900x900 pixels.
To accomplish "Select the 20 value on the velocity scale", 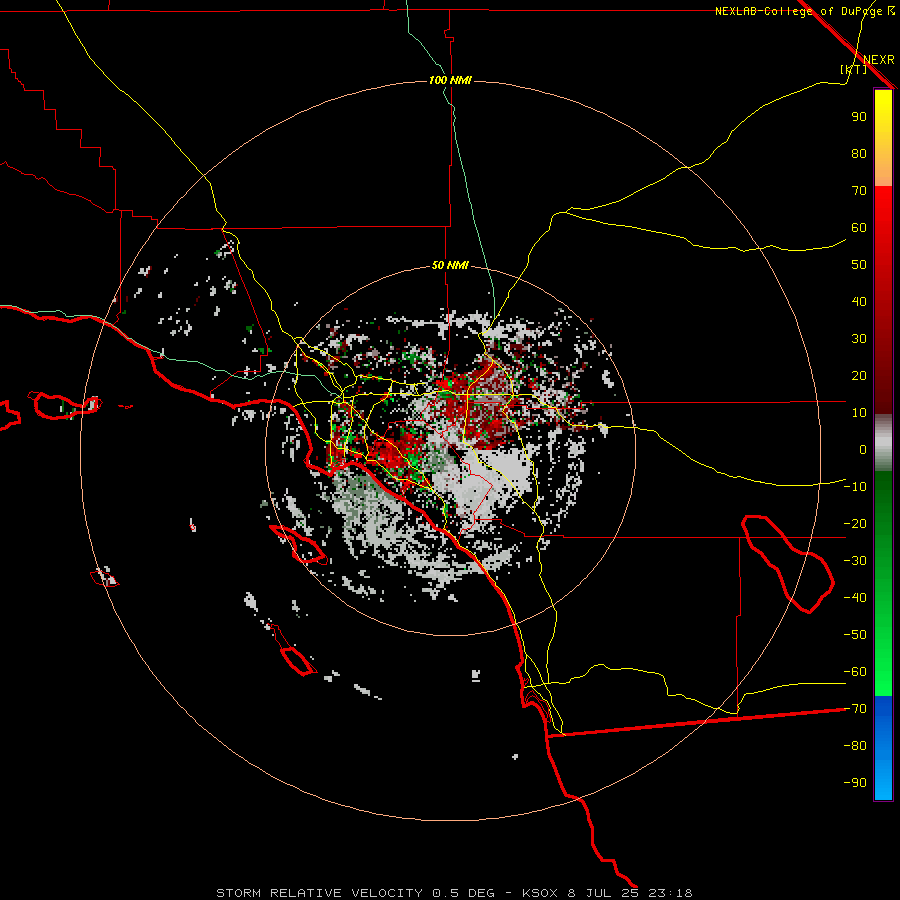I will click(859, 376).
